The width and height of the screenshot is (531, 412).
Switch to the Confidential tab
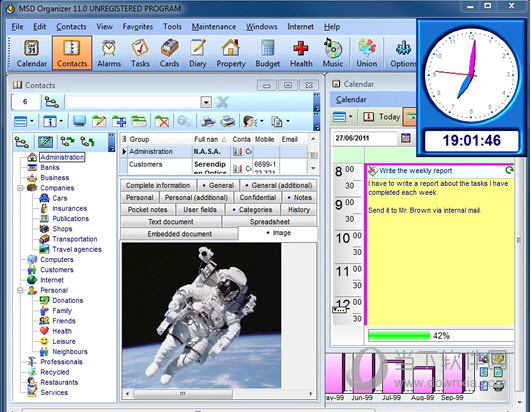tap(258, 197)
